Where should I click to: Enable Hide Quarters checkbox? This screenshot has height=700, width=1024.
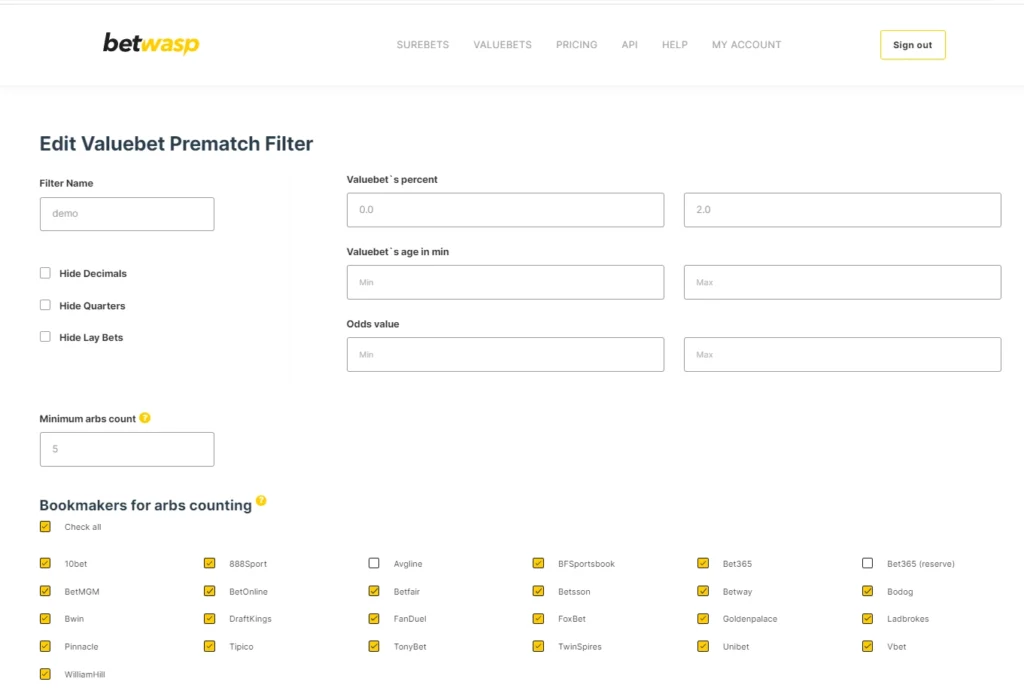click(x=45, y=305)
